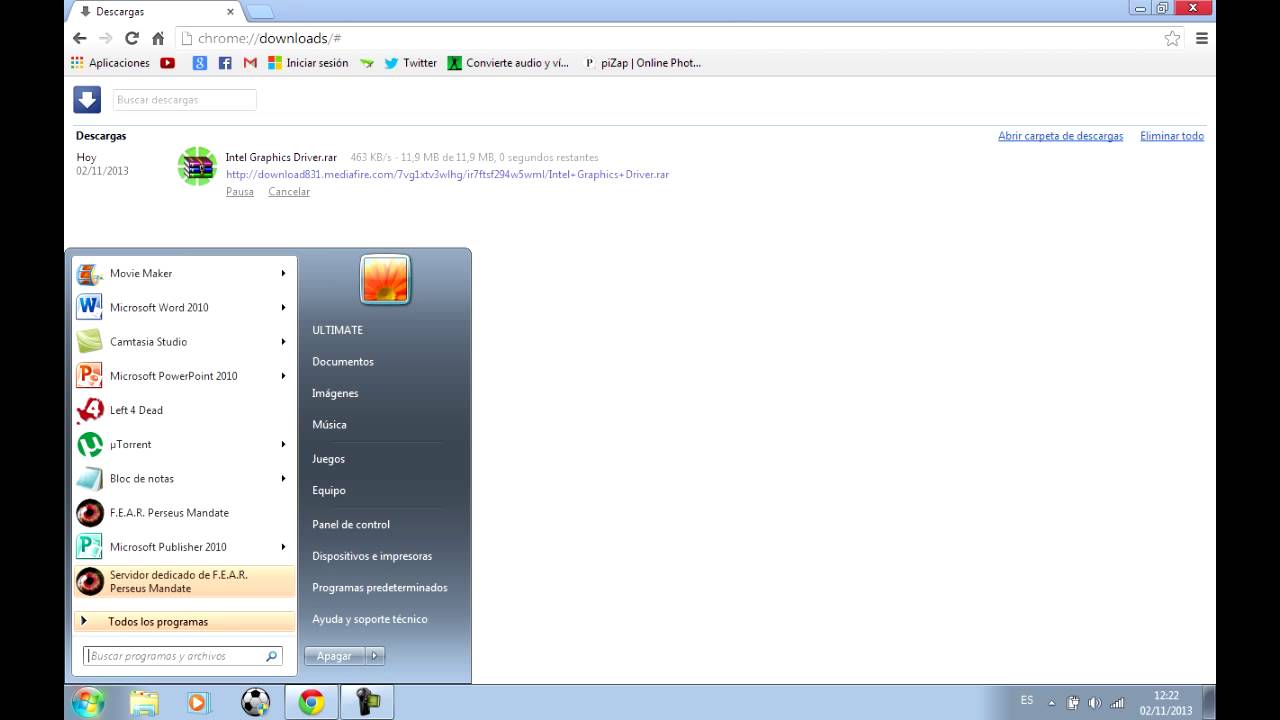Open the Google bookmark icon
The image size is (1280, 720).
pyautogui.click(x=200, y=63)
